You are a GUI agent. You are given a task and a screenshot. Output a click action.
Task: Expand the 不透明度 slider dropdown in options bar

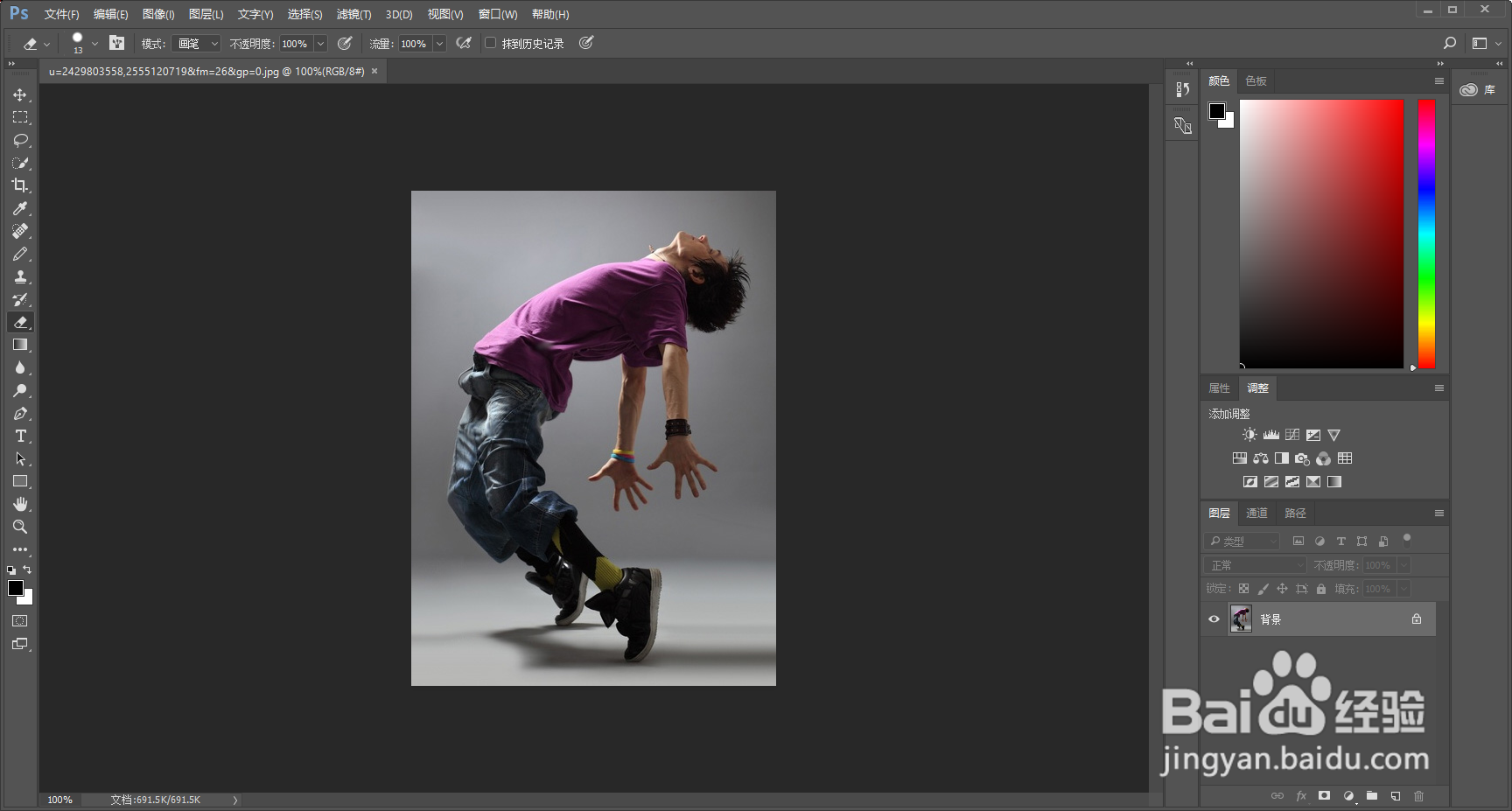[x=320, y=44]
